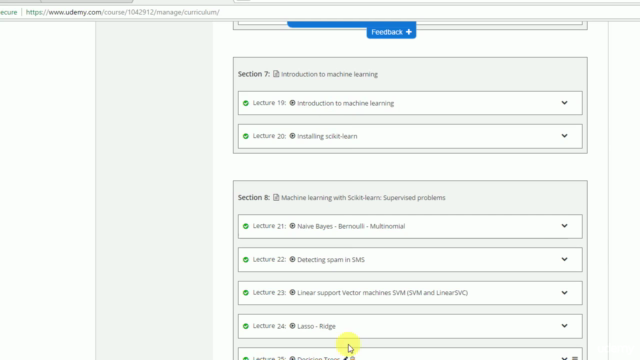
Task: Click the video icon beside Linear support Vector machines
Action: pyautogui.click(x=292, y=292)
